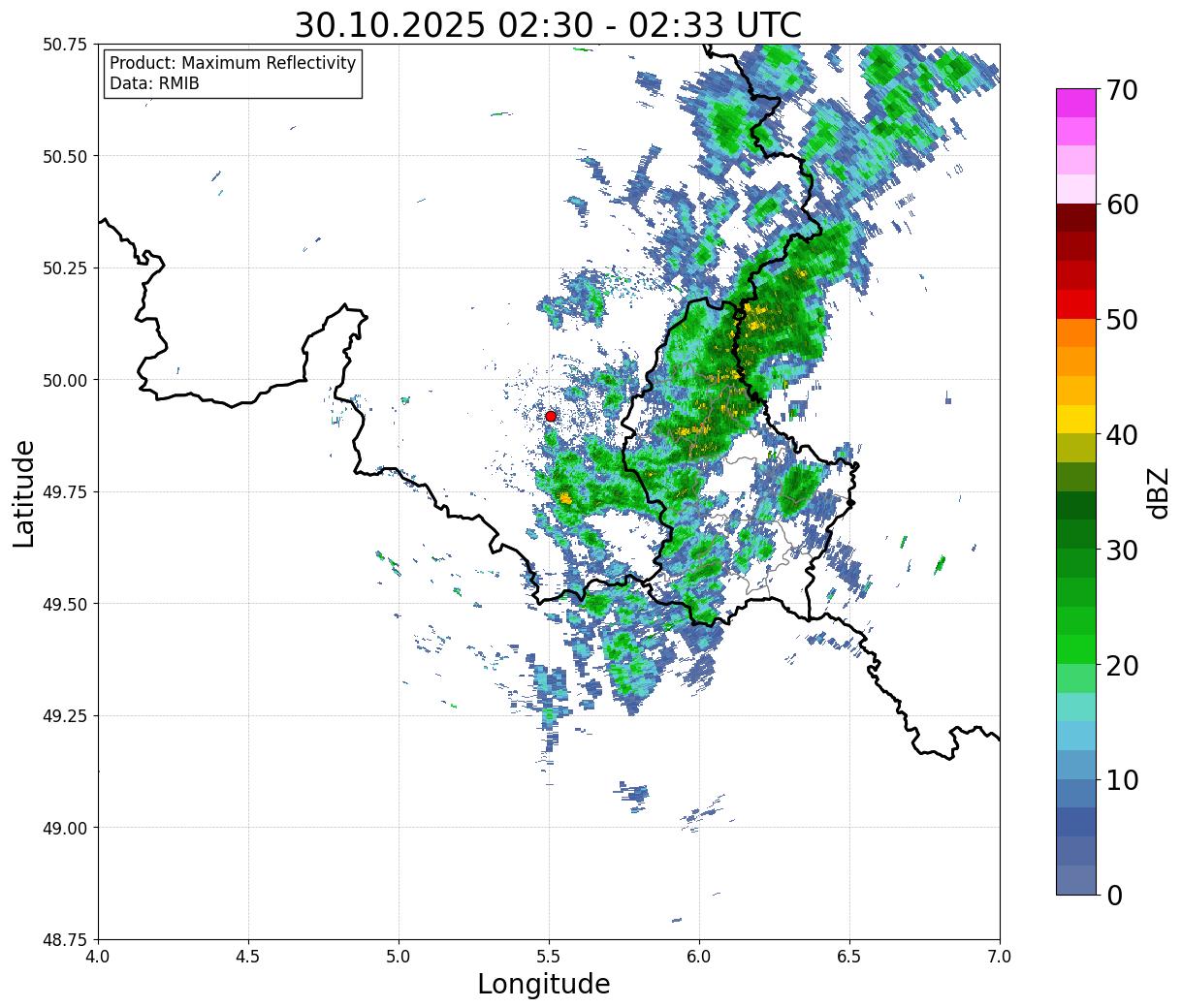Click the latitude tick label 49.50
Screen dimensions: 1182x1008
[x=65, y=604]
